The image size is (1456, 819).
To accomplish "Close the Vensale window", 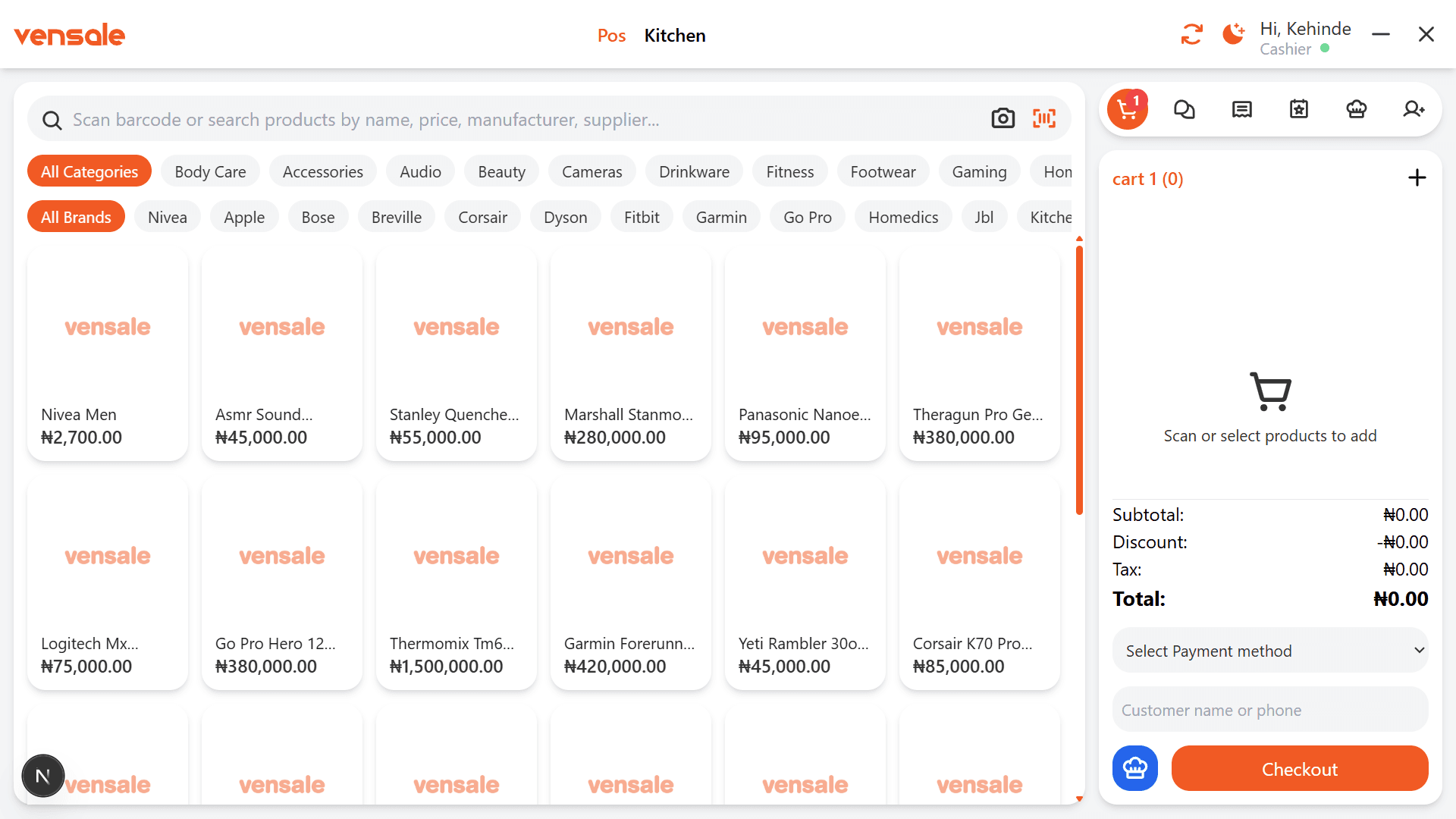I will point(1426,34).
